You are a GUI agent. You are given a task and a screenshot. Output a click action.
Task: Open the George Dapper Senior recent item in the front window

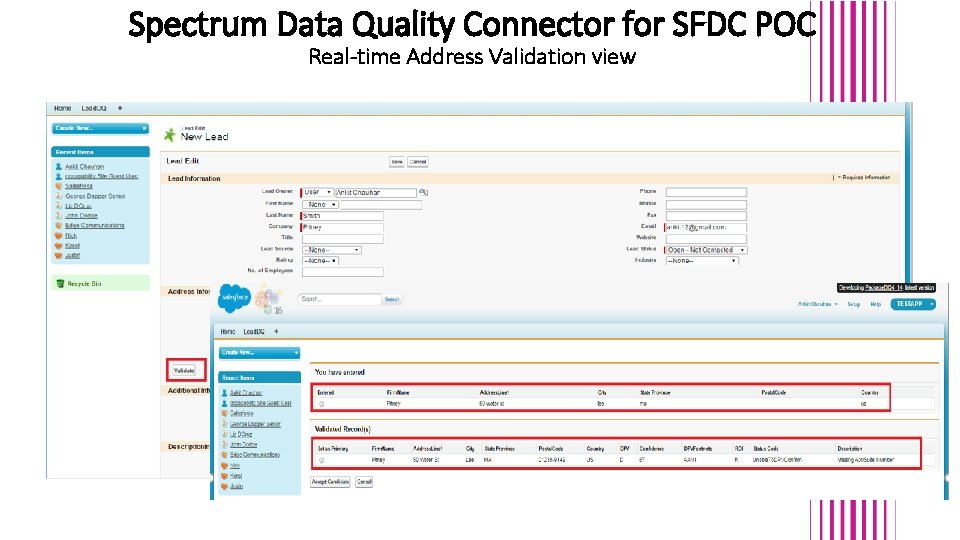(255, 424)
